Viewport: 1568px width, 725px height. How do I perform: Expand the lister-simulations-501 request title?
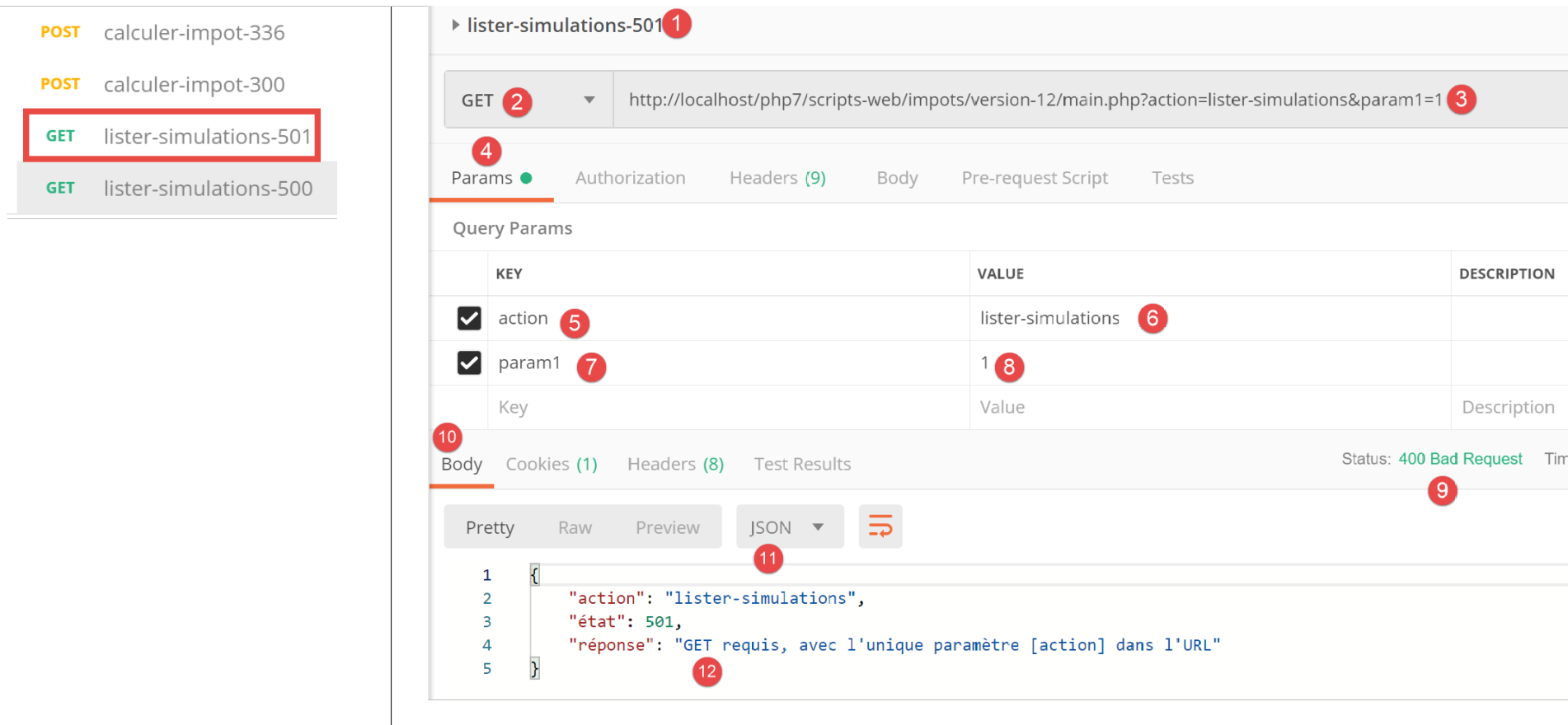[x=456, y=25]
